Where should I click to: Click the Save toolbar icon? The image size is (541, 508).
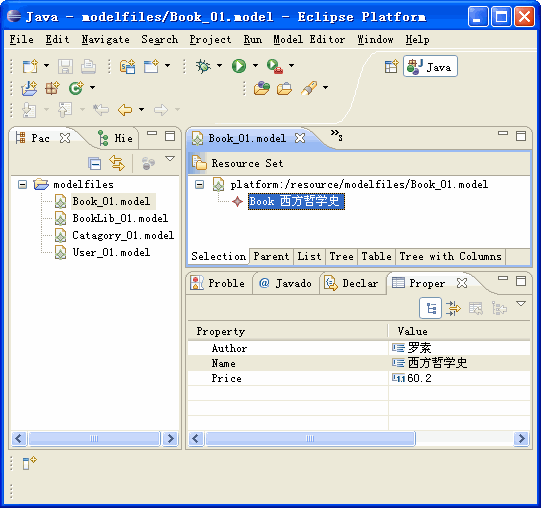65,66
